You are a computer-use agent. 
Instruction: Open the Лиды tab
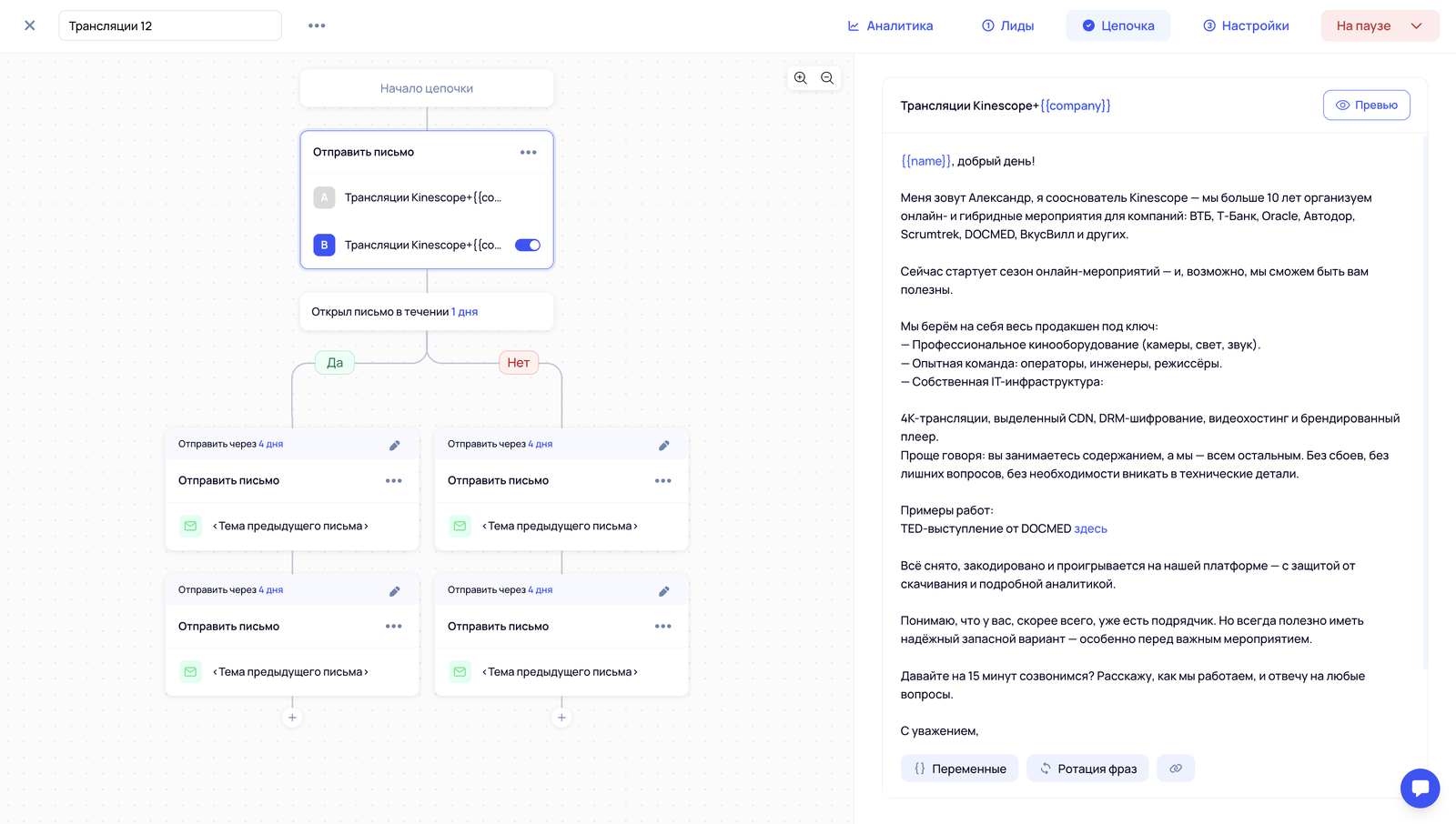(x=1007, y=25)
